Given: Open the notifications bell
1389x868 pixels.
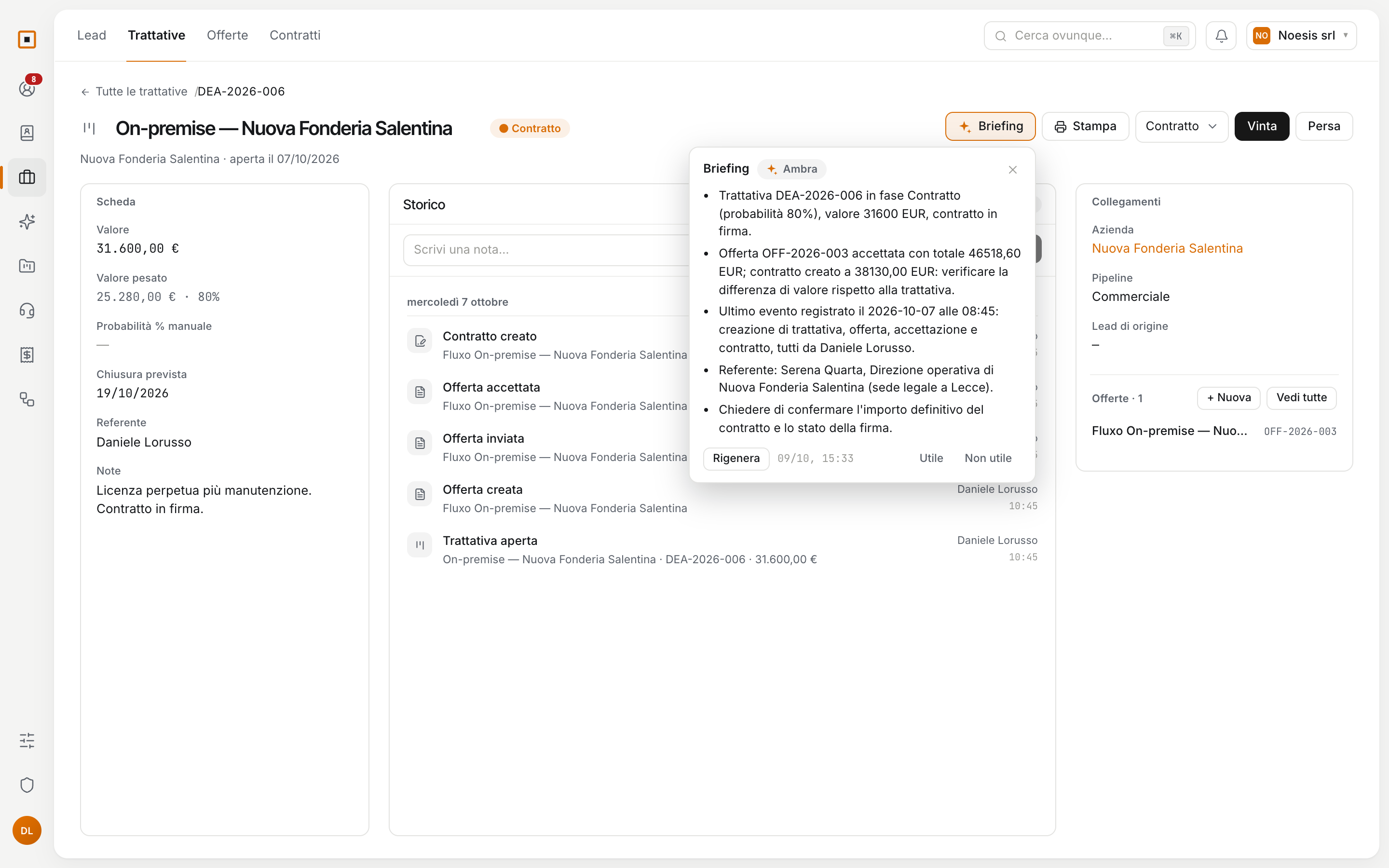Looking at the screenshot, I should click(1221, 36).
